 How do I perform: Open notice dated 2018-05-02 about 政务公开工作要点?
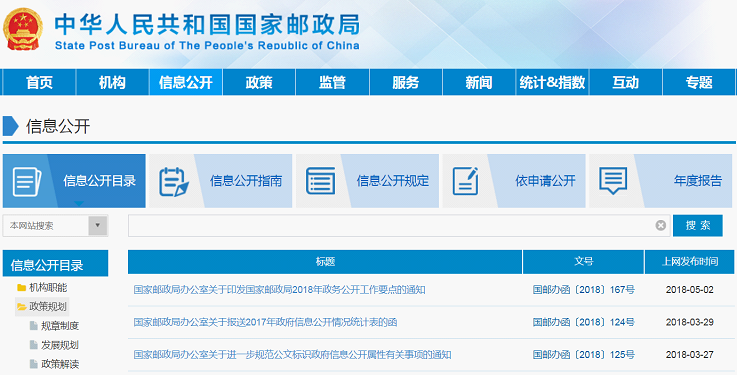[x=279, y=289]
